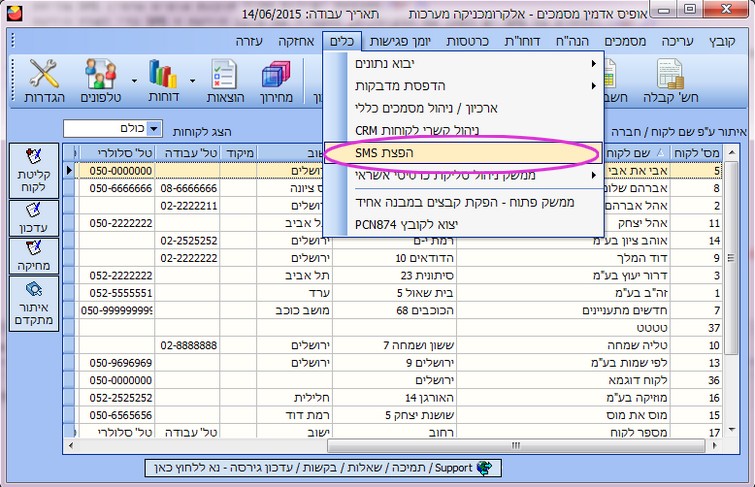This screenshot has width=755, height=487.
Task: Open the טלפונים phones toolbar icon
Action: pos(100,80)
